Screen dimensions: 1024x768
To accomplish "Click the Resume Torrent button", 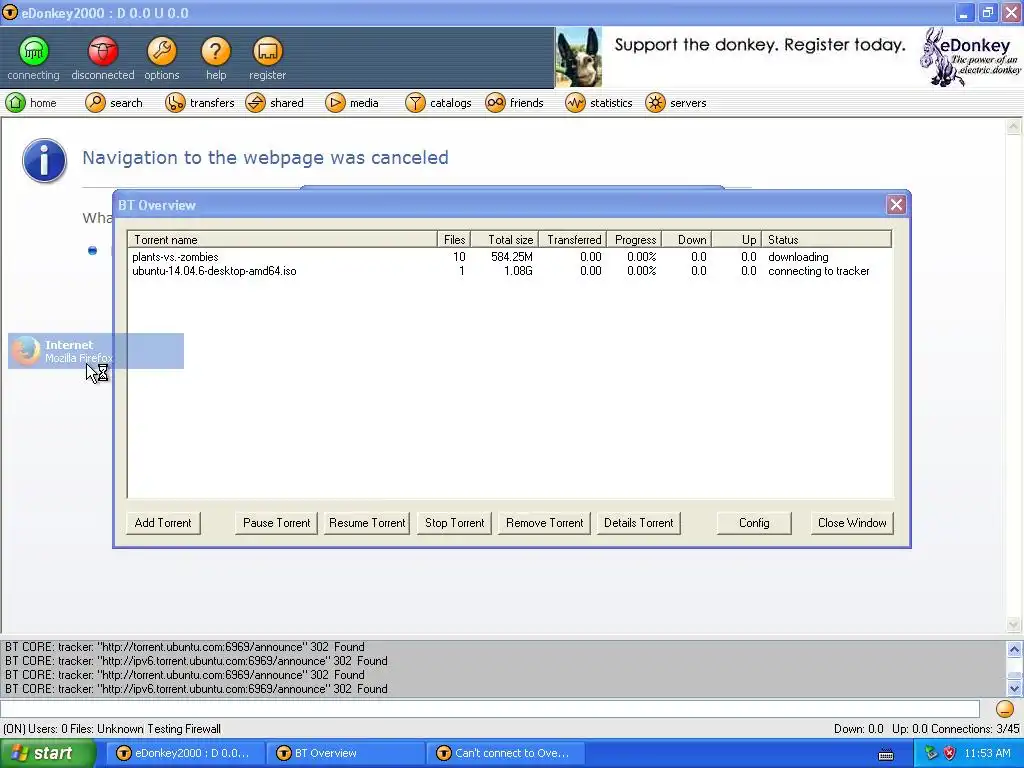I will click(367, 522).
